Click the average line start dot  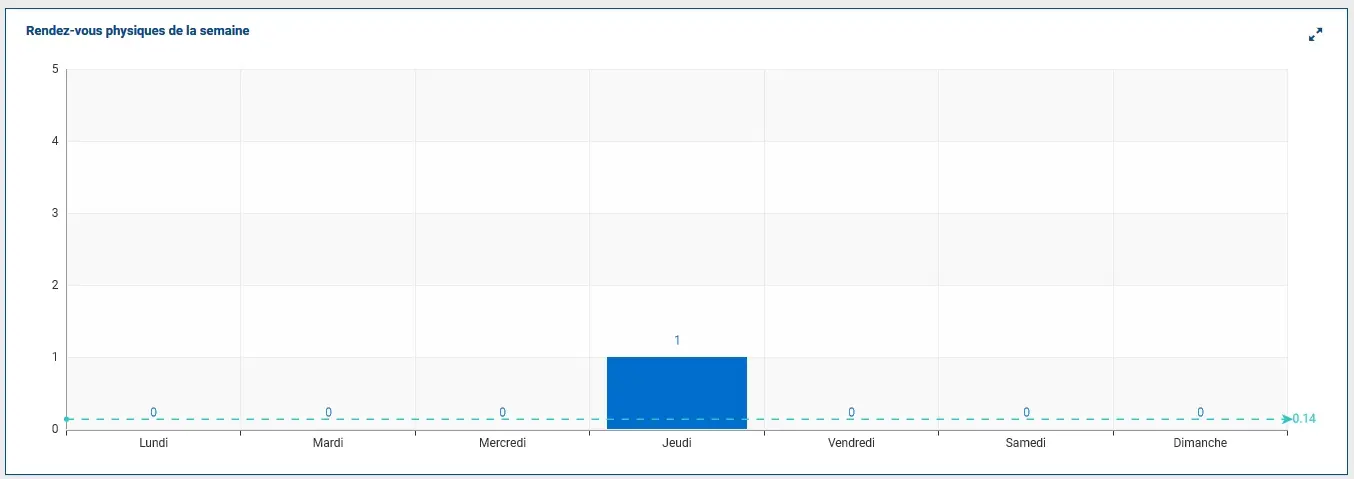point(67,419)
